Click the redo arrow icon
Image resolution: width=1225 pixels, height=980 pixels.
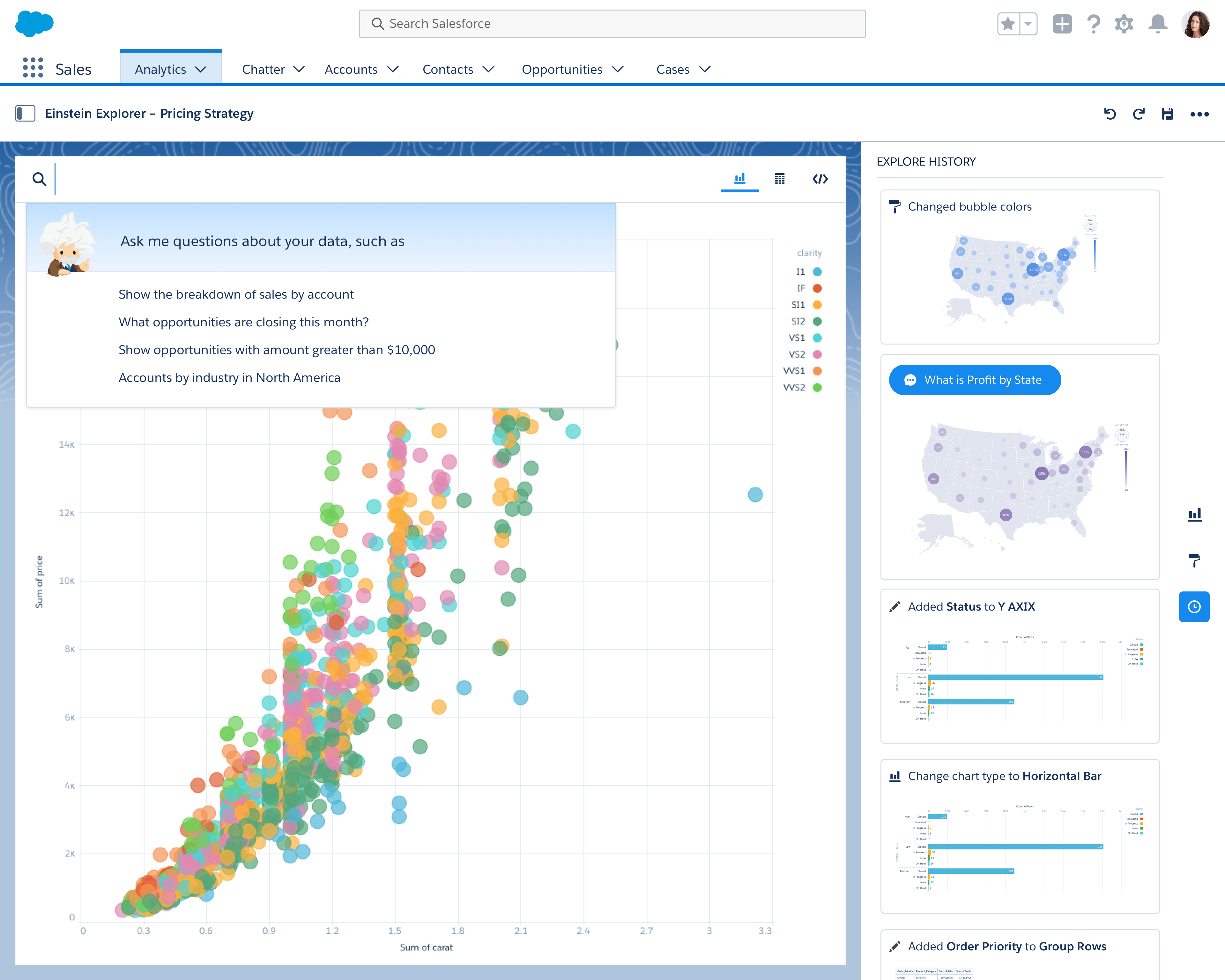coord(1139,114)
